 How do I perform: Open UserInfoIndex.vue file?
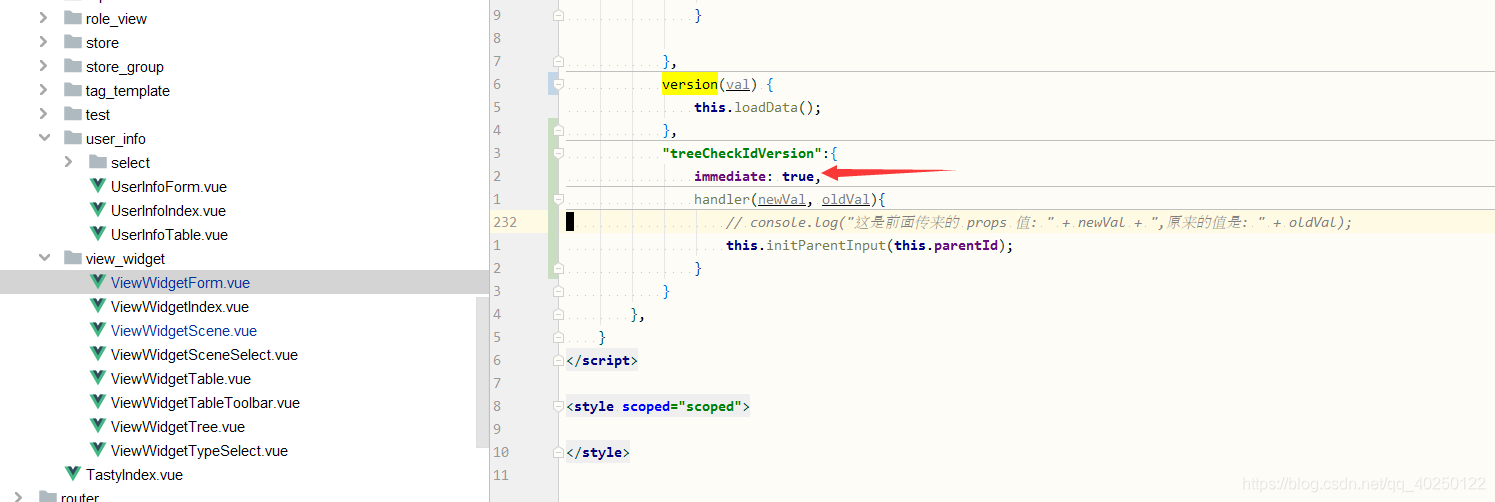(168, 210)
